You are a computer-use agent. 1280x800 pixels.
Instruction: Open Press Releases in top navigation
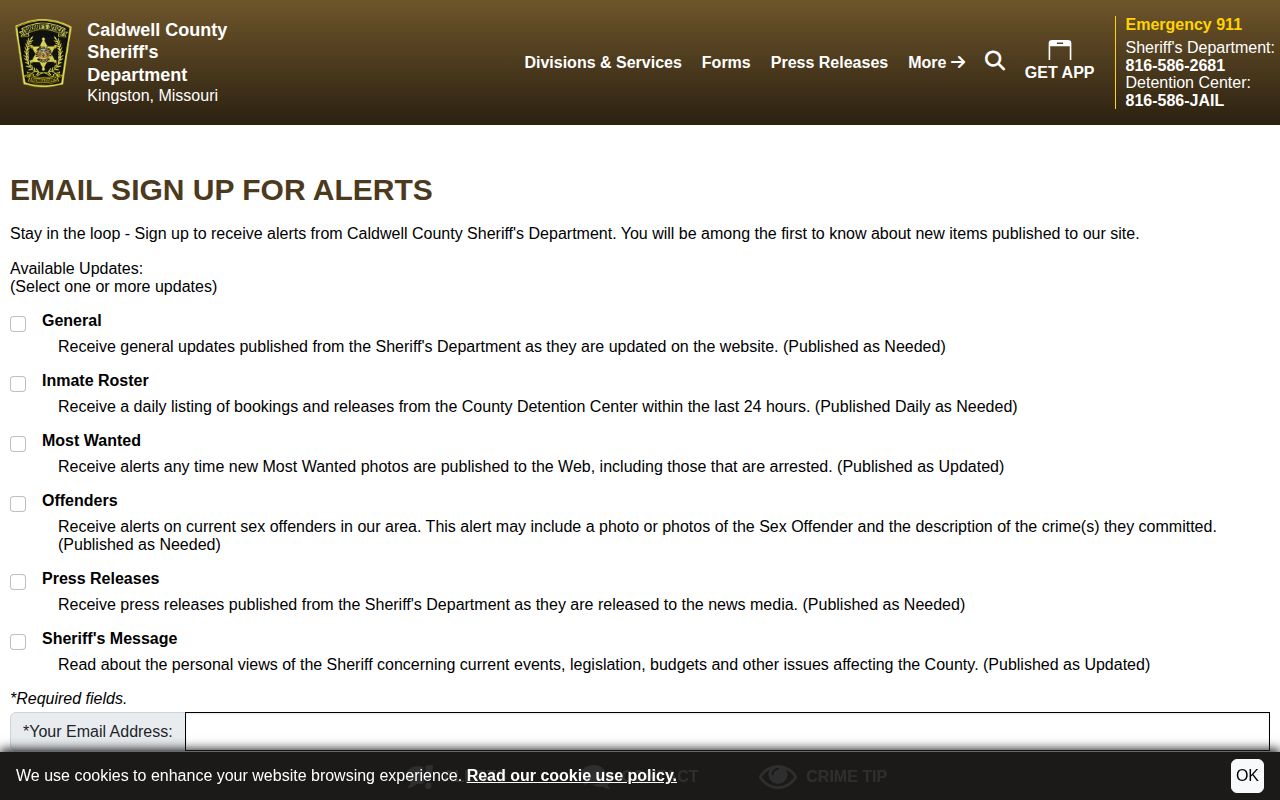829,62
